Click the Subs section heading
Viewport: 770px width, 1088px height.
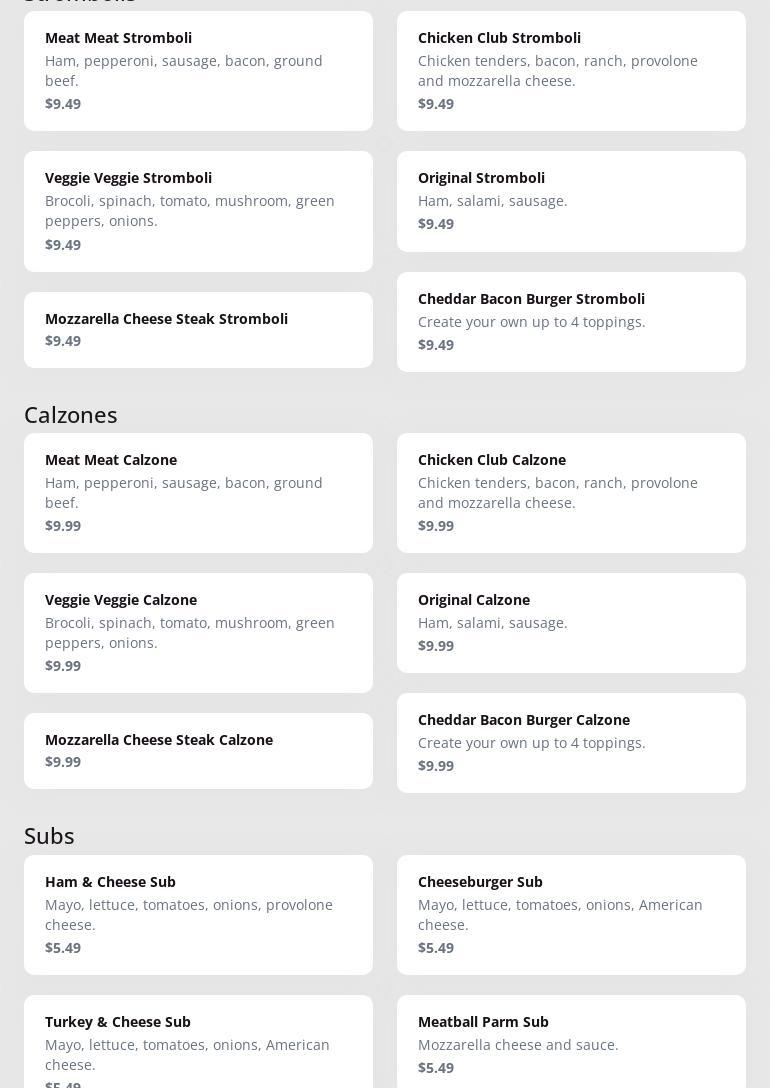(49, 836)
